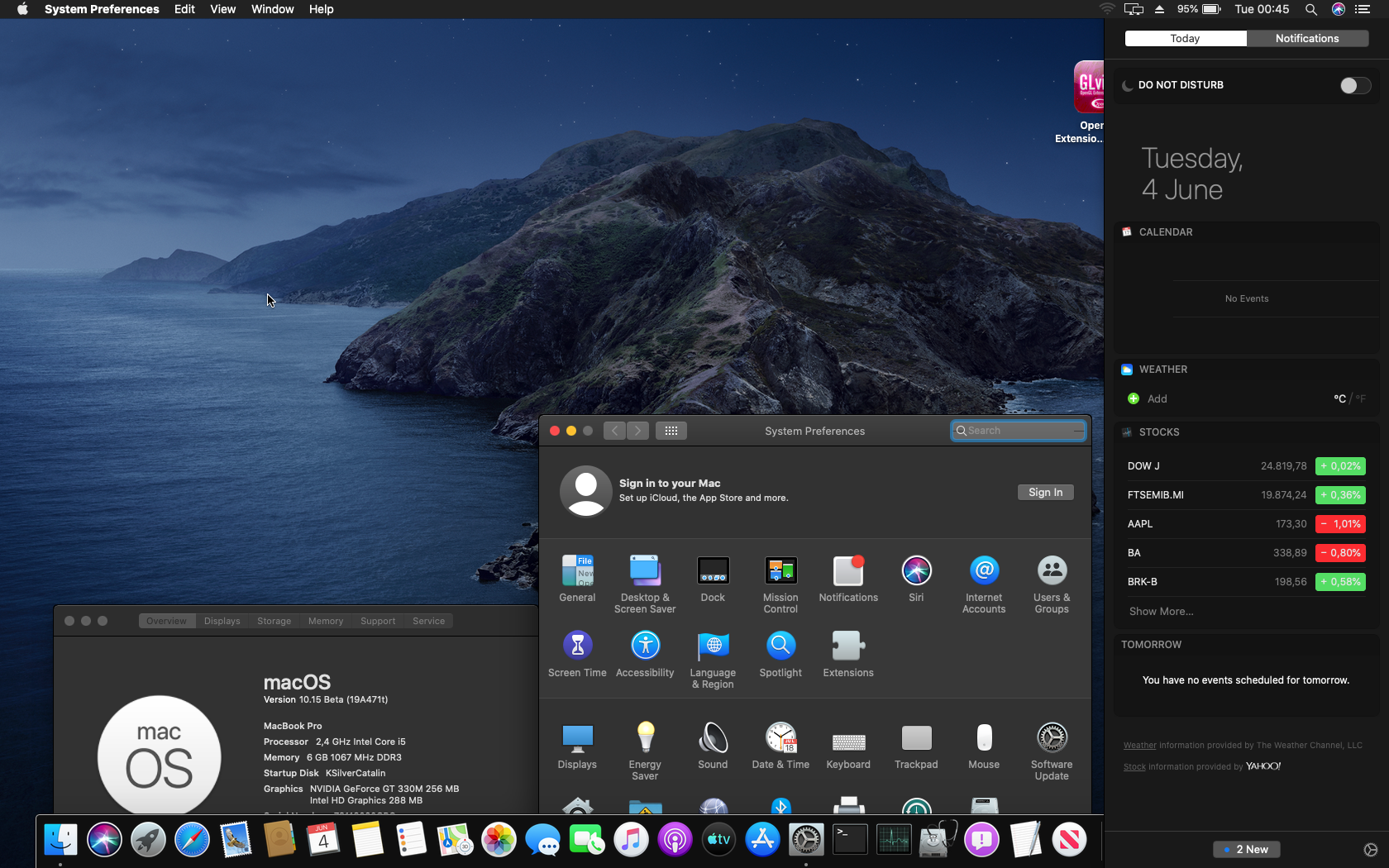The height and width of the screenshot is (868, 1389).
Task: Open the General preferences pane
Action: coord(577,578)
